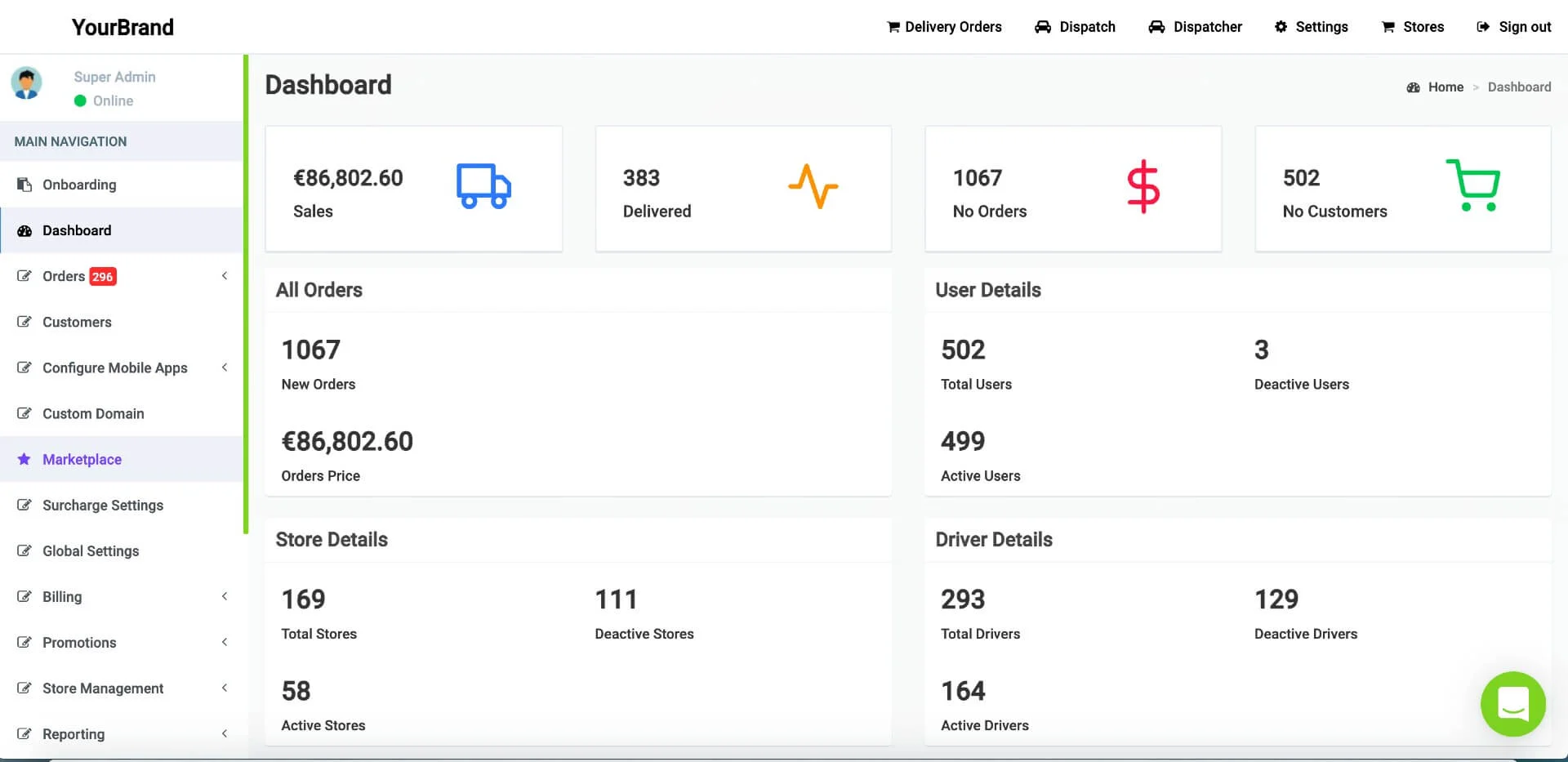The image size is (1568, 762).
Task: Open the green chat support widget
Action: tap(1512, 703)
